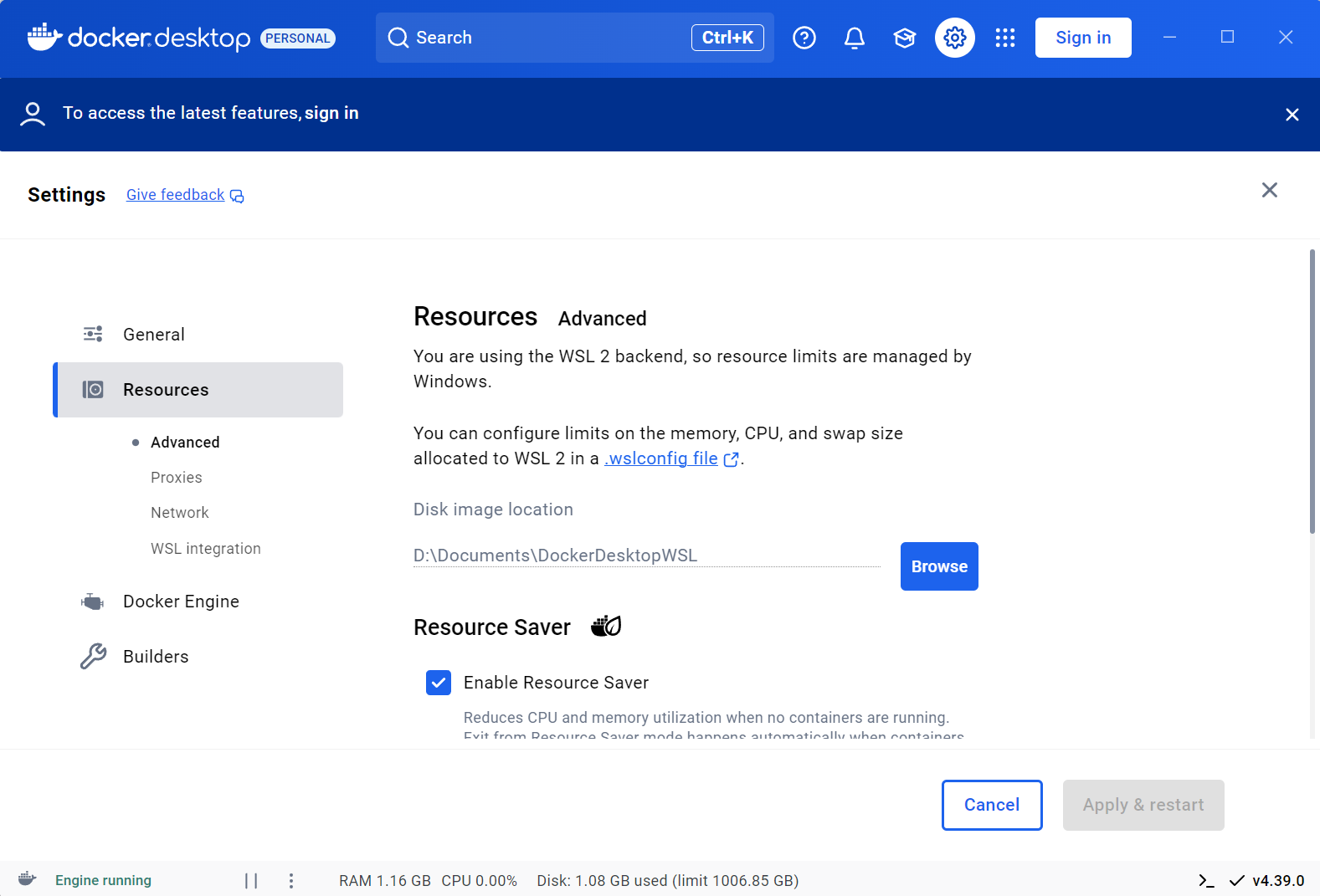The image size is (1320, 896).
Task: Open the terminal icon in status bar
Action: pyautogui.click(x=1206, y=880)
